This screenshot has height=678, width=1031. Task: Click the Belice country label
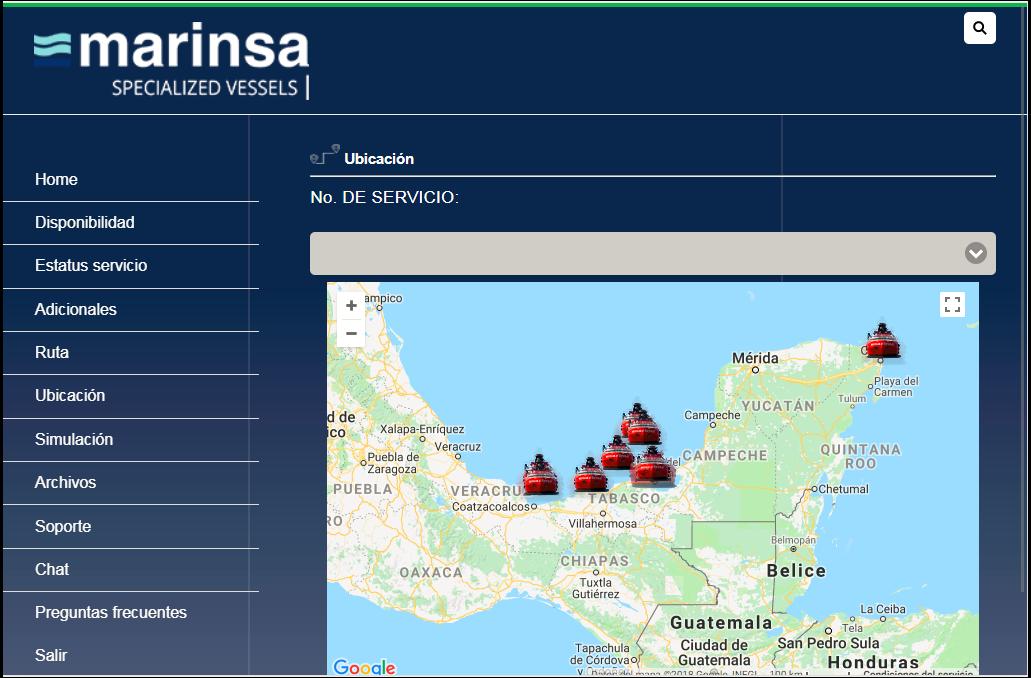[x=796, y=570]
